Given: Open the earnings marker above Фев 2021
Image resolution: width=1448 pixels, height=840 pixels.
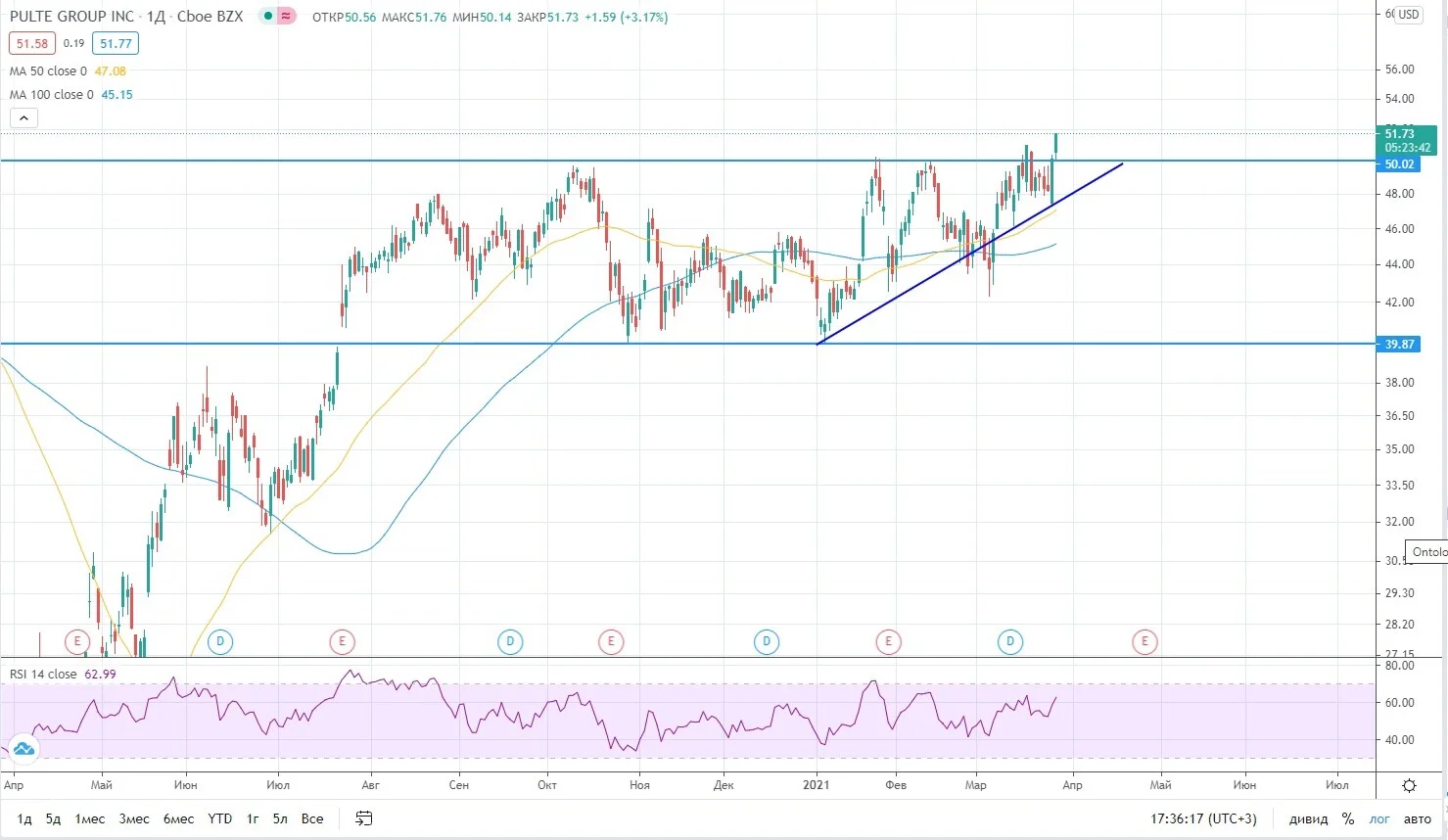Looking at the screenshot, I should [x=888, y=642].
